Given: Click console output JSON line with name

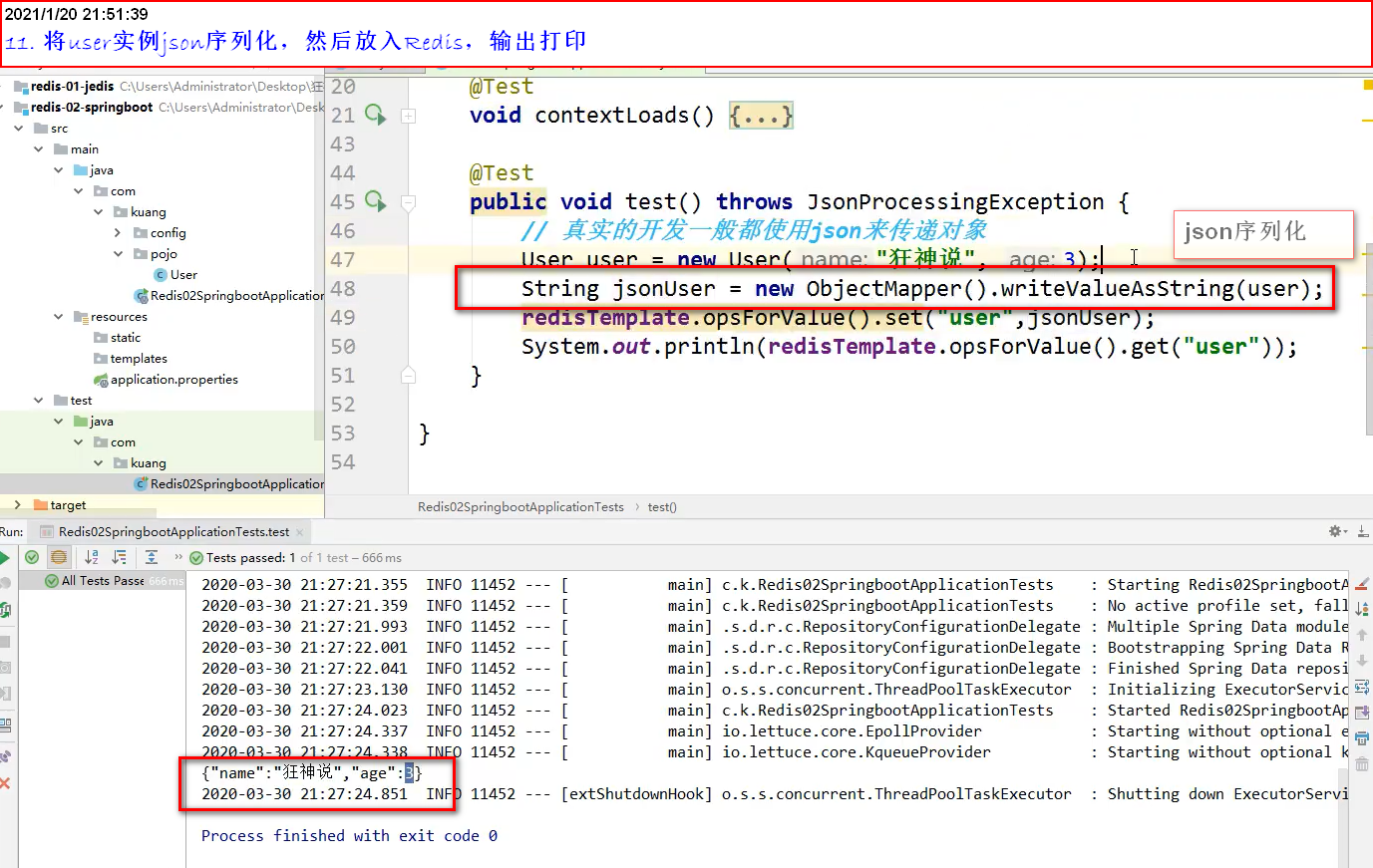Looking at the screenshot, I should pyautogui.click(x=312, y=772).
